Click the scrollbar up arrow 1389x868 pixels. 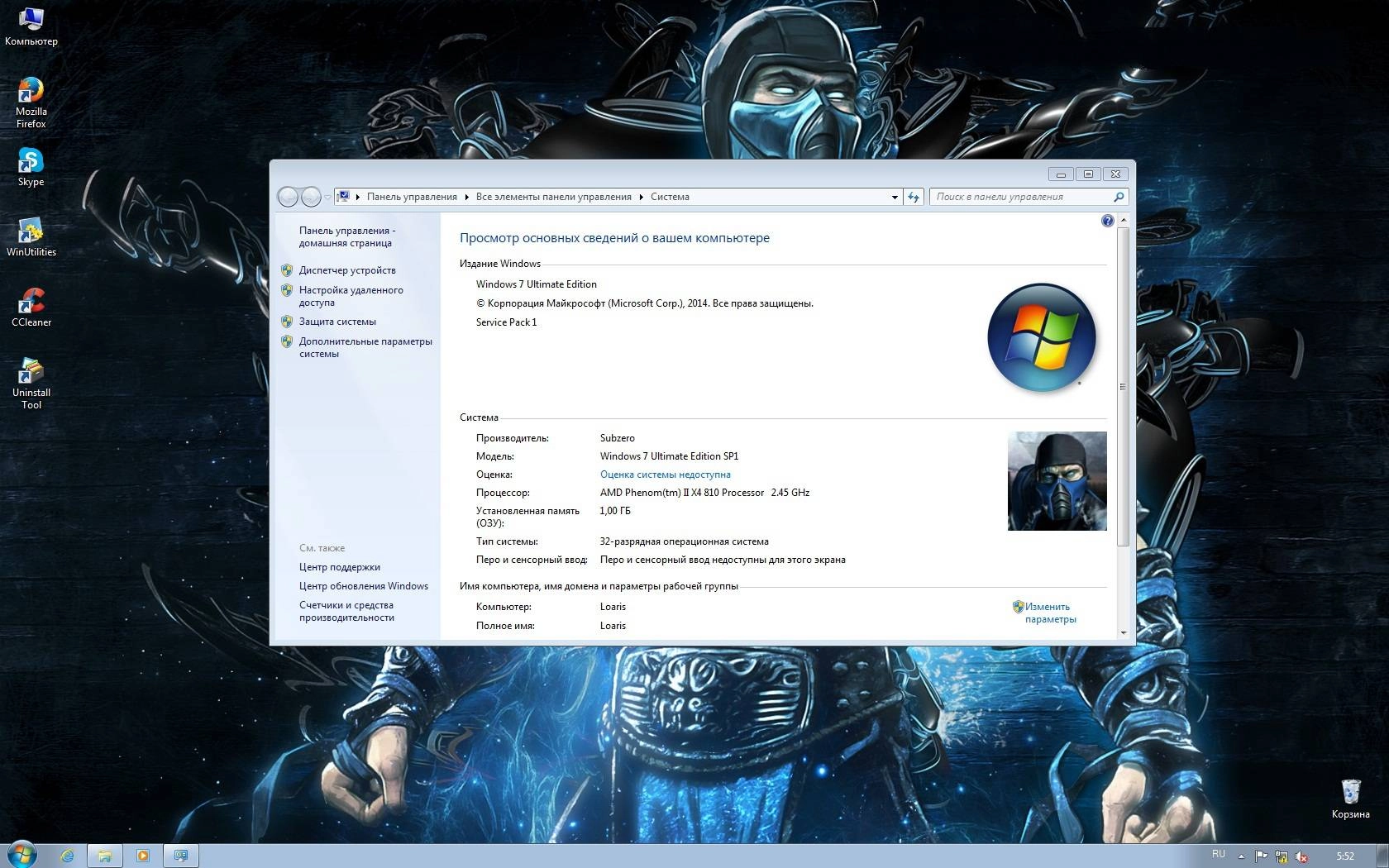click(1123, 220)
